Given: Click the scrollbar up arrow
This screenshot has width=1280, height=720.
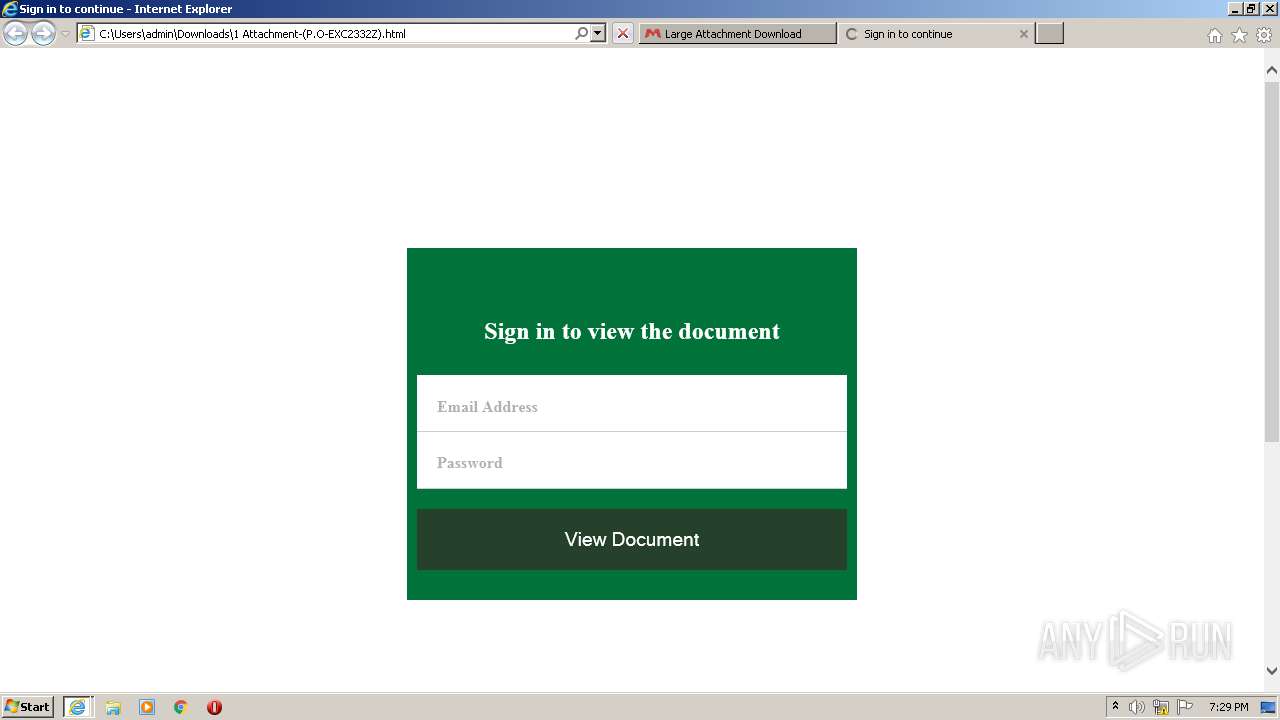Looking at the screenshot, I should tap(1272, 70).
